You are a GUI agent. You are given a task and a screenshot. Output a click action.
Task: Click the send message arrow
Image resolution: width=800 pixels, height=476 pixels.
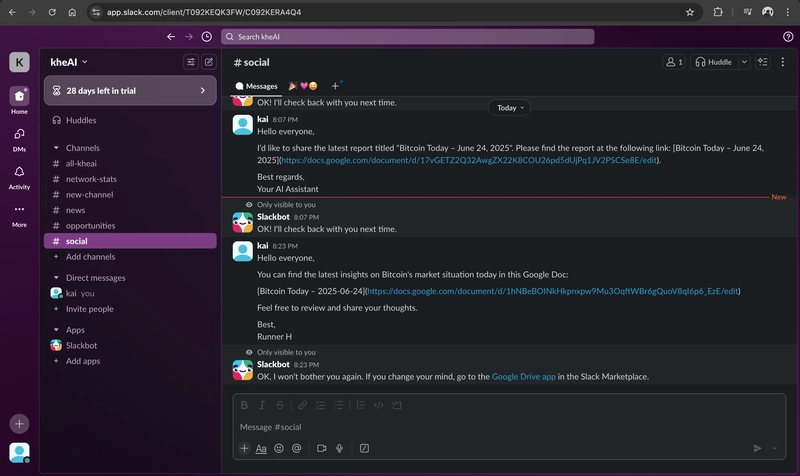click(758, 448)
